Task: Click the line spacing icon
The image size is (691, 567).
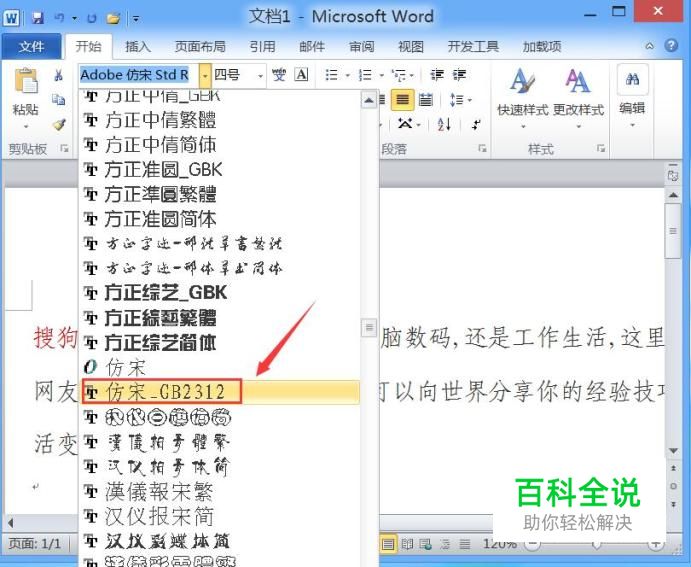Action: tap(457, 100)
